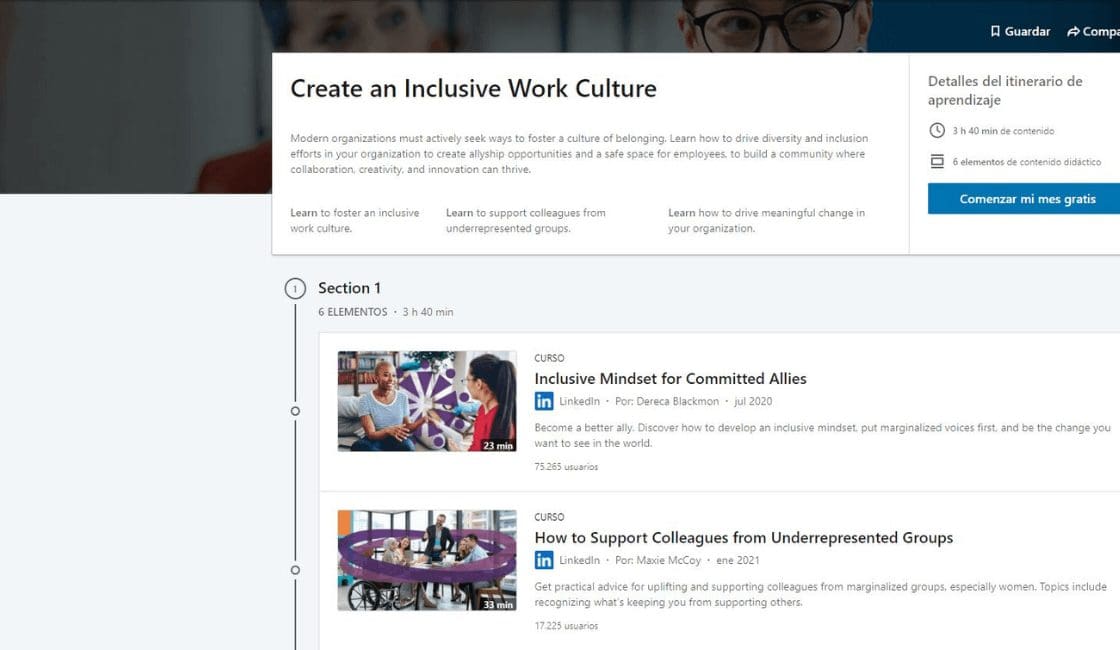Viewport: 1120px width, 650px height.
Task: Open How to Support Colleagues from Underrepresented Groups
Action: (x=744, y=537)
